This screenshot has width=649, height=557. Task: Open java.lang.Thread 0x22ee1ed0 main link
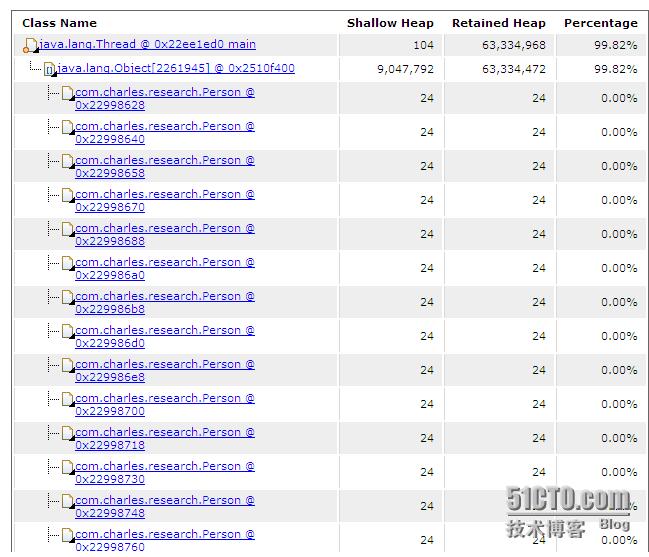[x=147, y=44]
